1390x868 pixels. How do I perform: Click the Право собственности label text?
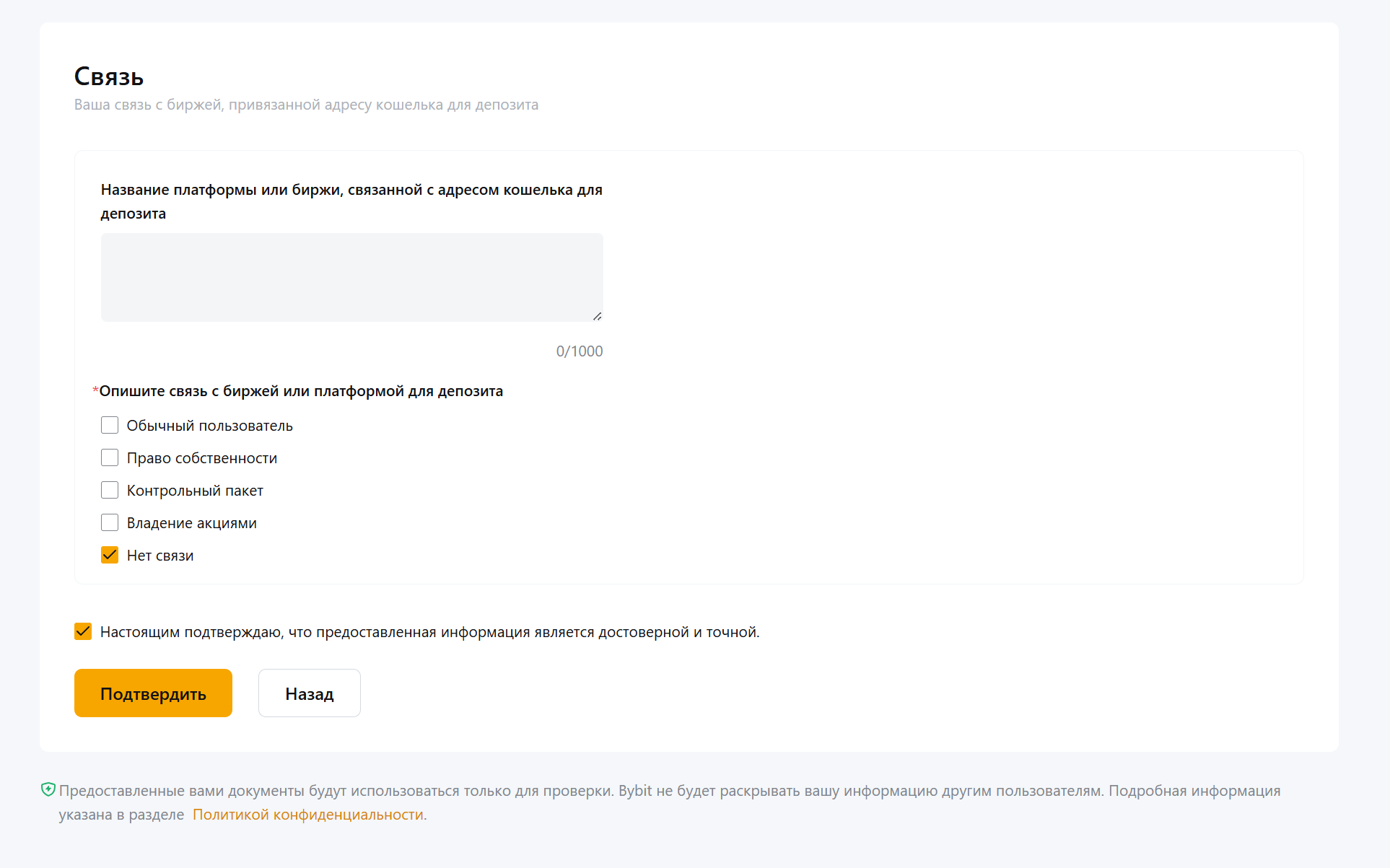tap(202, 458)
